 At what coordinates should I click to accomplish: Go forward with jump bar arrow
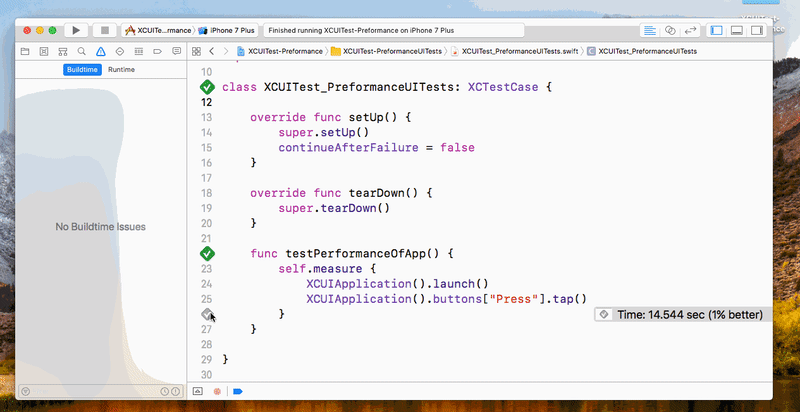tap(226, 51)
